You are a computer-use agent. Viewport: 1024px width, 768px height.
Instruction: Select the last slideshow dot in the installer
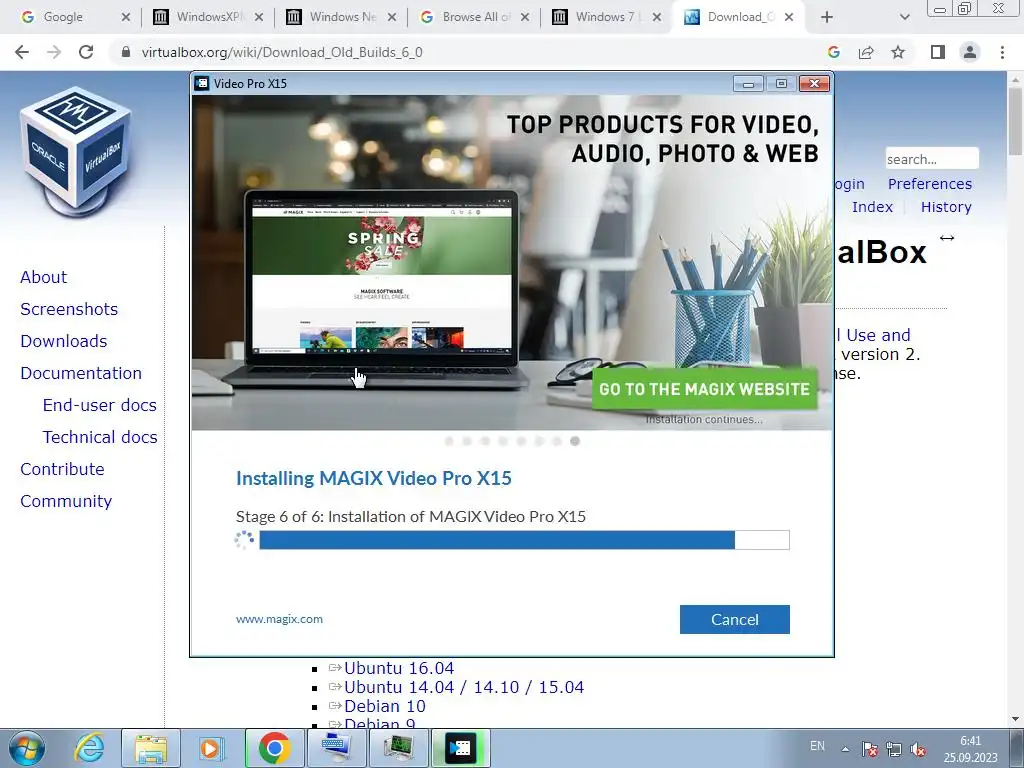tap(575, 441)
